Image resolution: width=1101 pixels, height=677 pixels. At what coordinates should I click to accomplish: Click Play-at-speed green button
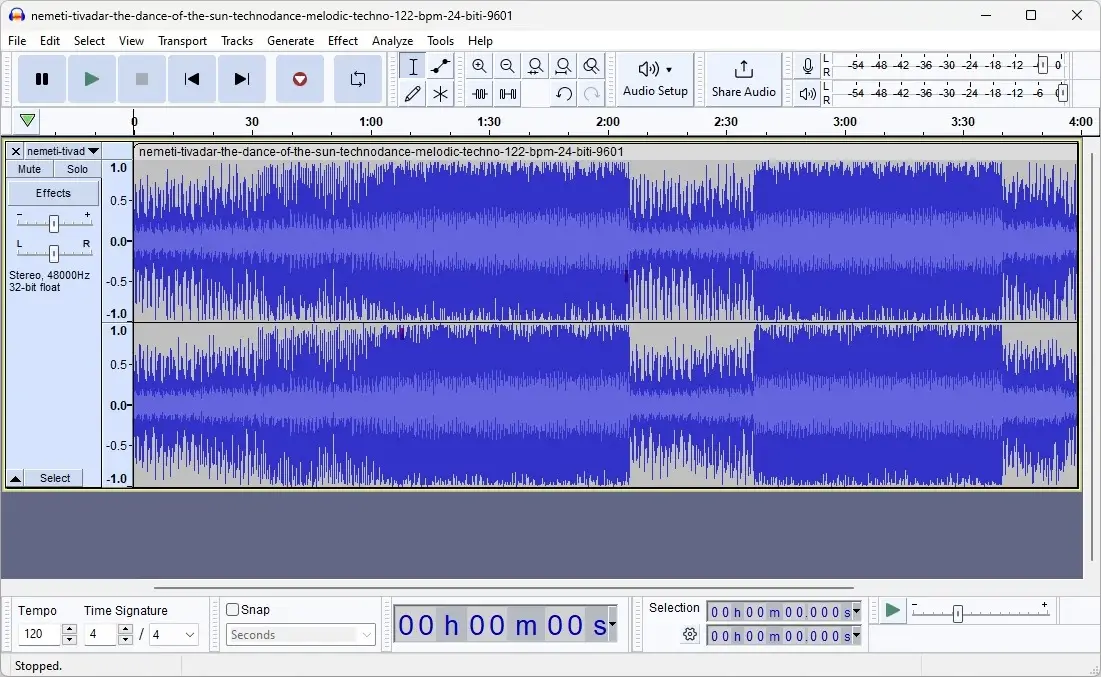point(892,610)
